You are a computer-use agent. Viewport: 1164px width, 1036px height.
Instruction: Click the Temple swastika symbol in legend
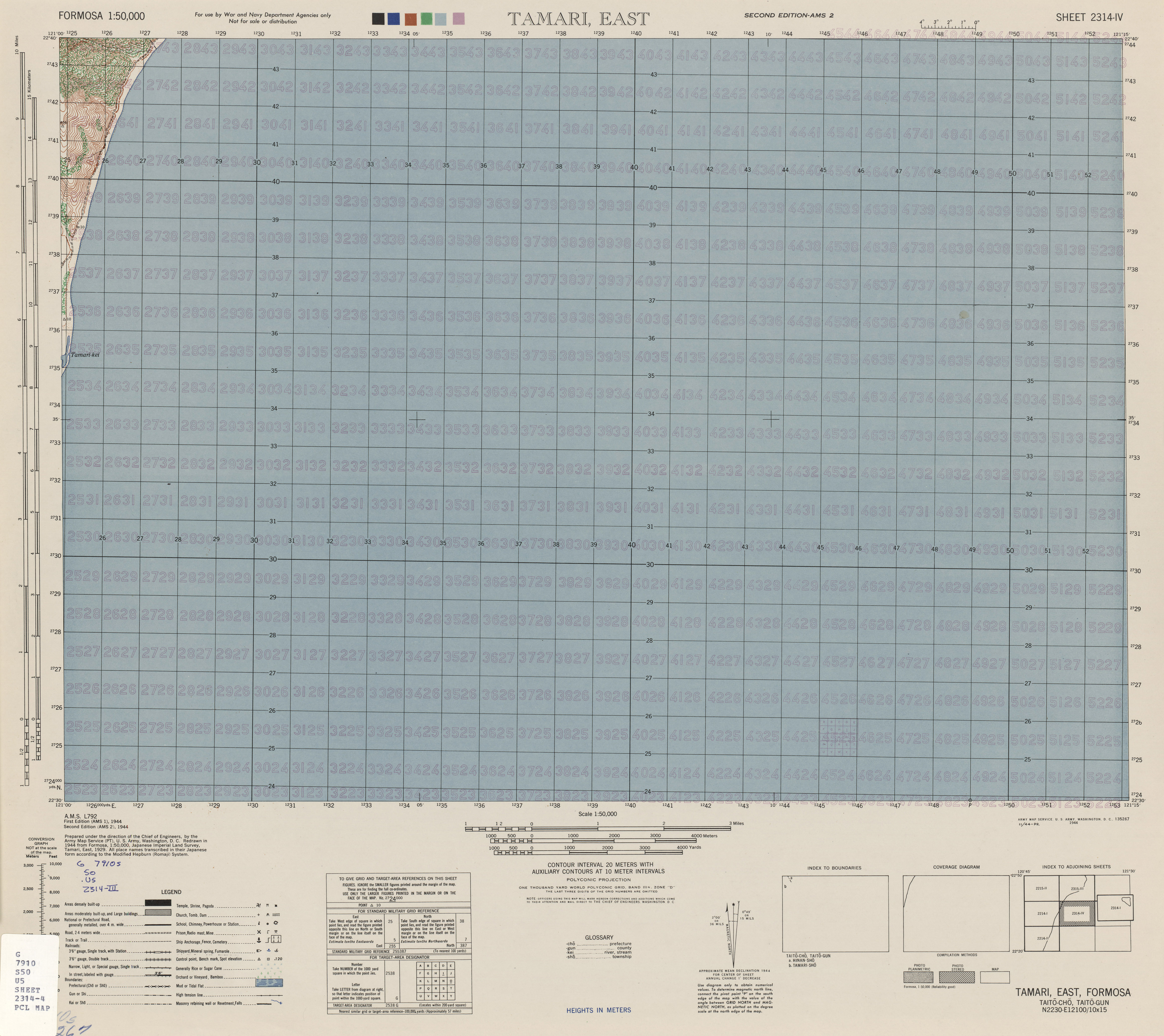[x=259, y=905]
